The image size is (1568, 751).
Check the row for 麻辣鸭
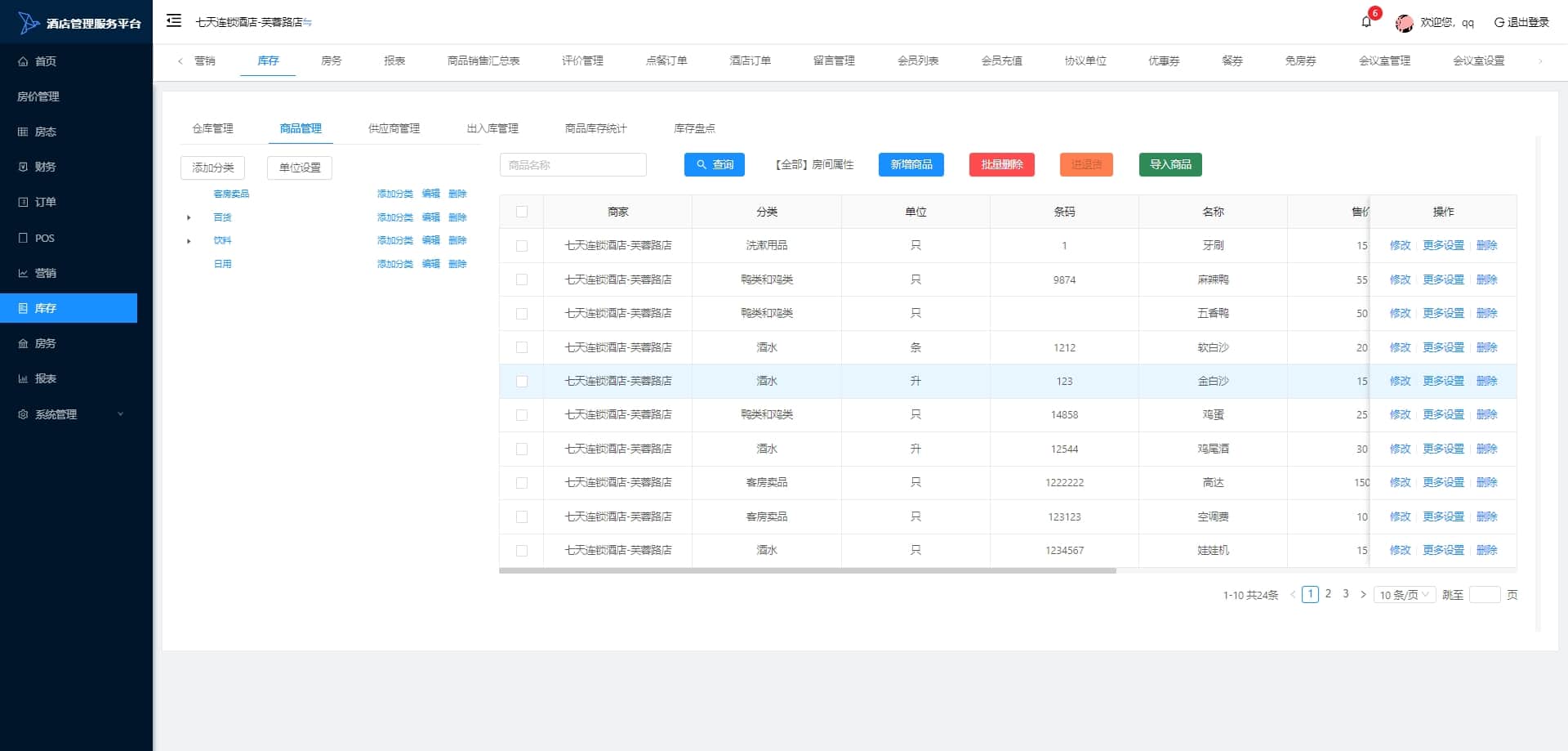pyautogui.click(x=522, y=279)
